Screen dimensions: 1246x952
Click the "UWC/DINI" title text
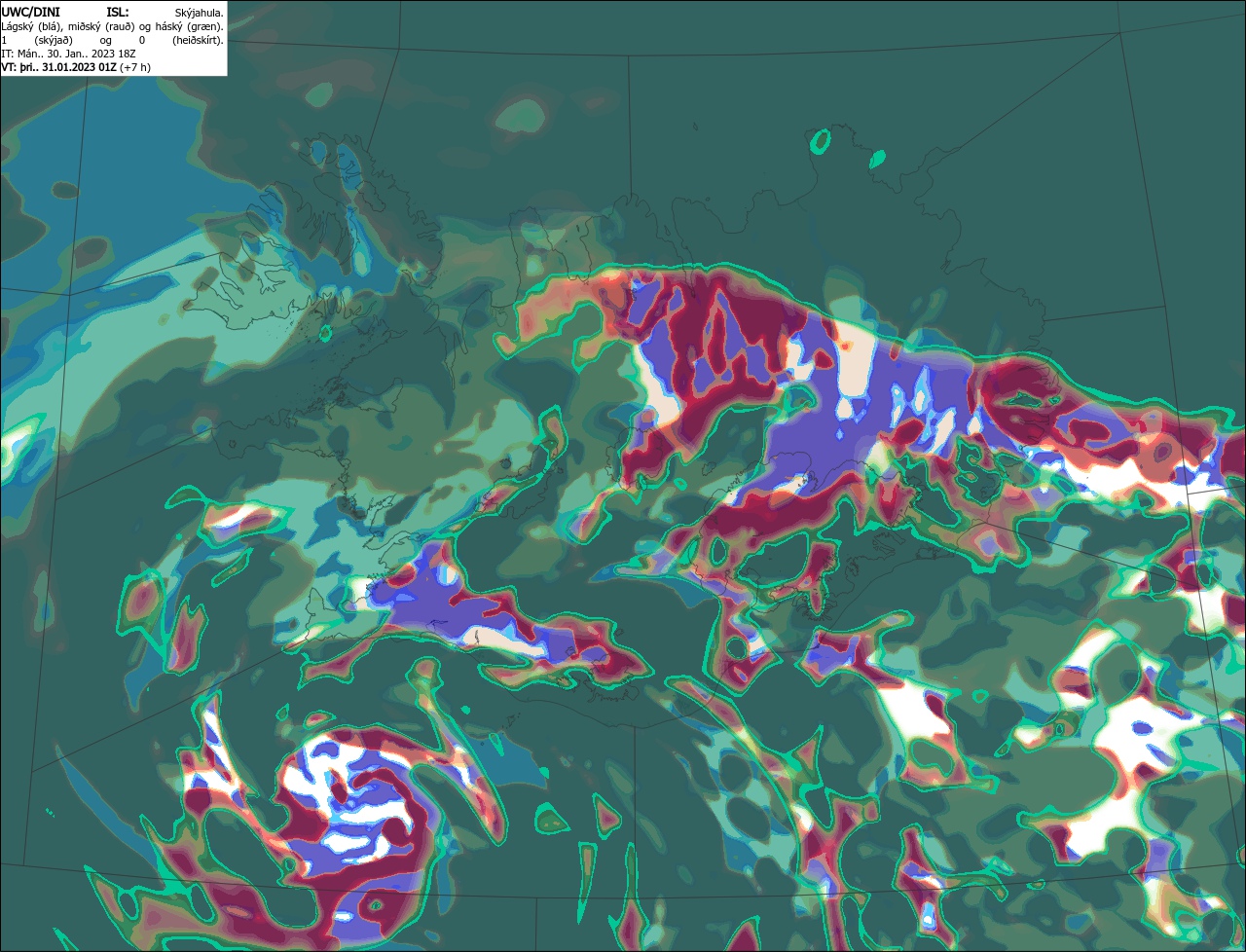[x=31, y=13]
